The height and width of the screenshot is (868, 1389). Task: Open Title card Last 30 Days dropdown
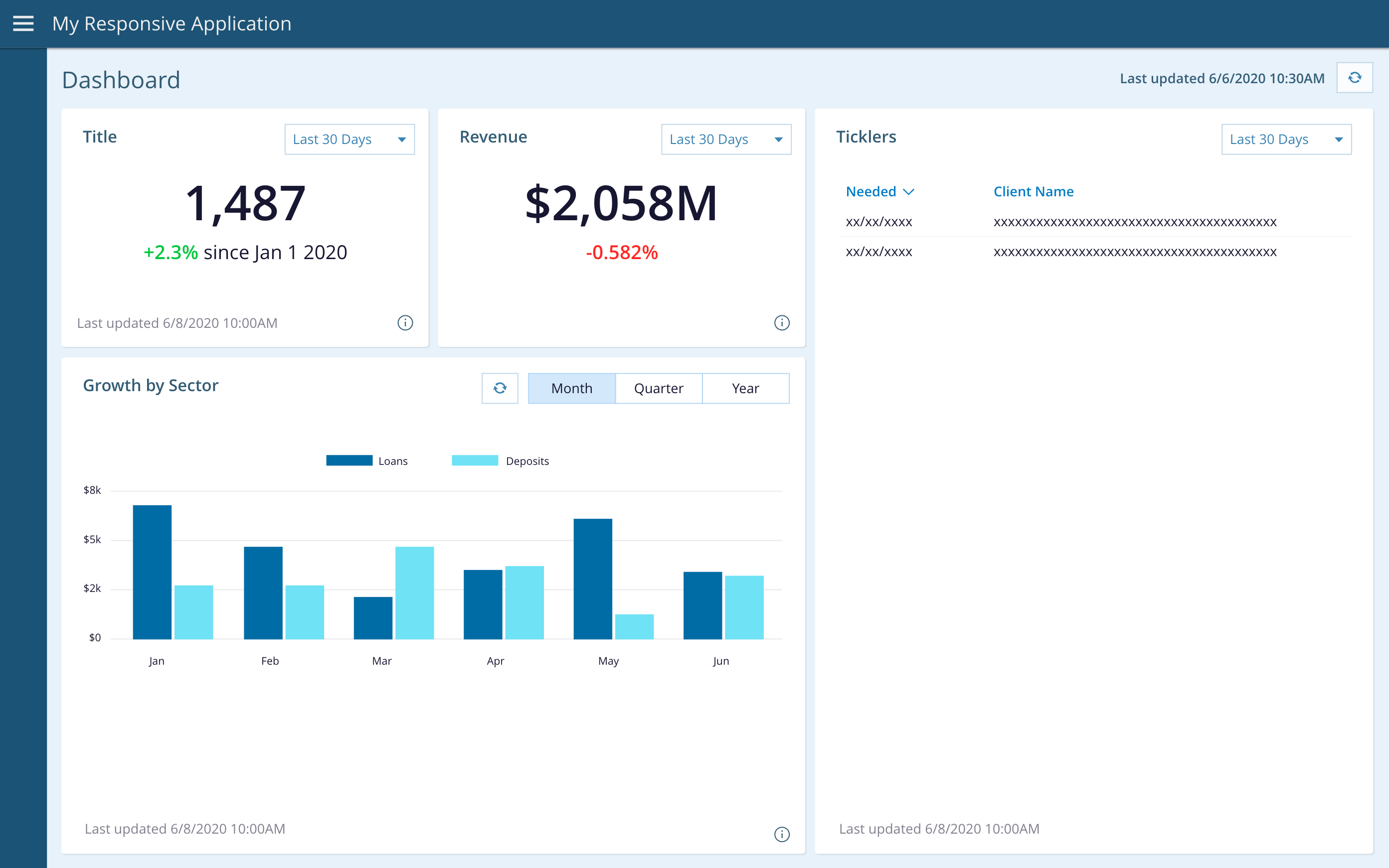349,140
